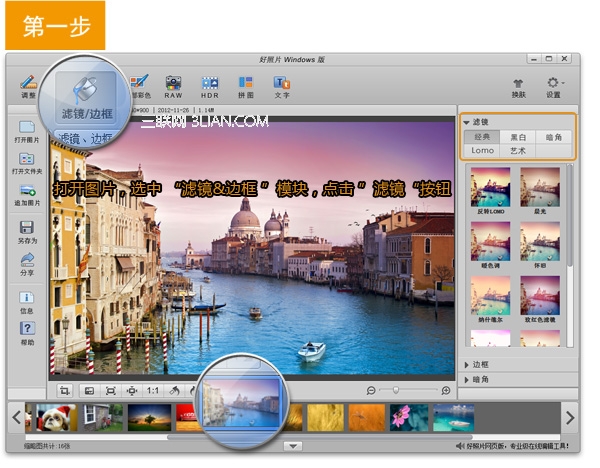Select the plain yellow texture thumbnail
Image resolution: width=600 pixels, height=468 pixels.
coord(325,417)
